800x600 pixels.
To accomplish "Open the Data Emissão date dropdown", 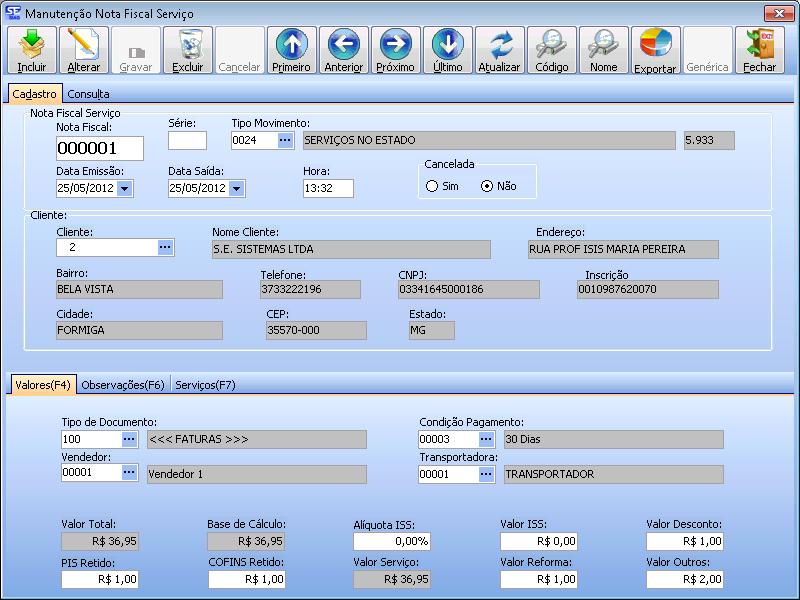I will click(125, 188).
